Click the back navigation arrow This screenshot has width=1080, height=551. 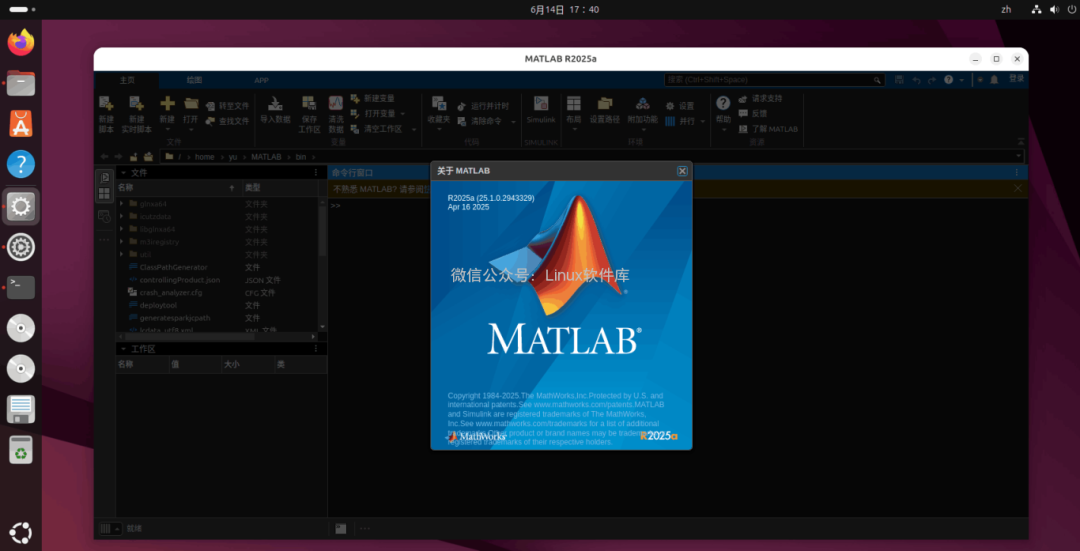pos(104,157)
